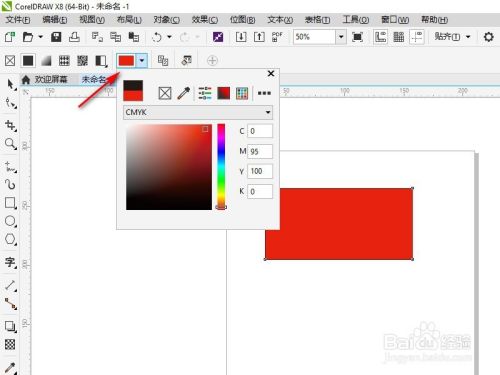500x375 pixels.
Task: Open the CMYK color model dropdown
Action: click(x=198, y=112)
